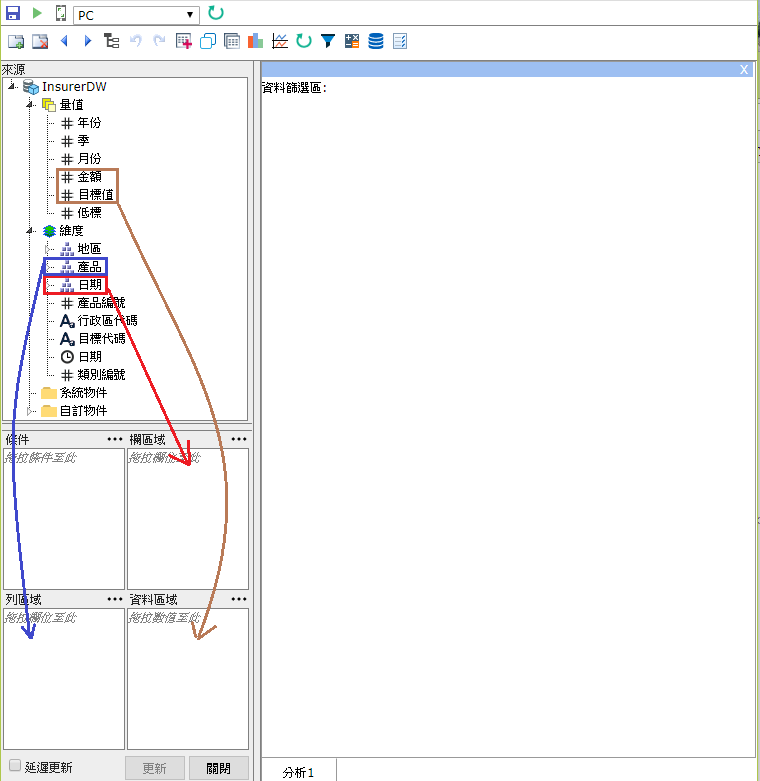Click the bar chart icon
The image size is (760, 781).
click(x=255, y=41)
